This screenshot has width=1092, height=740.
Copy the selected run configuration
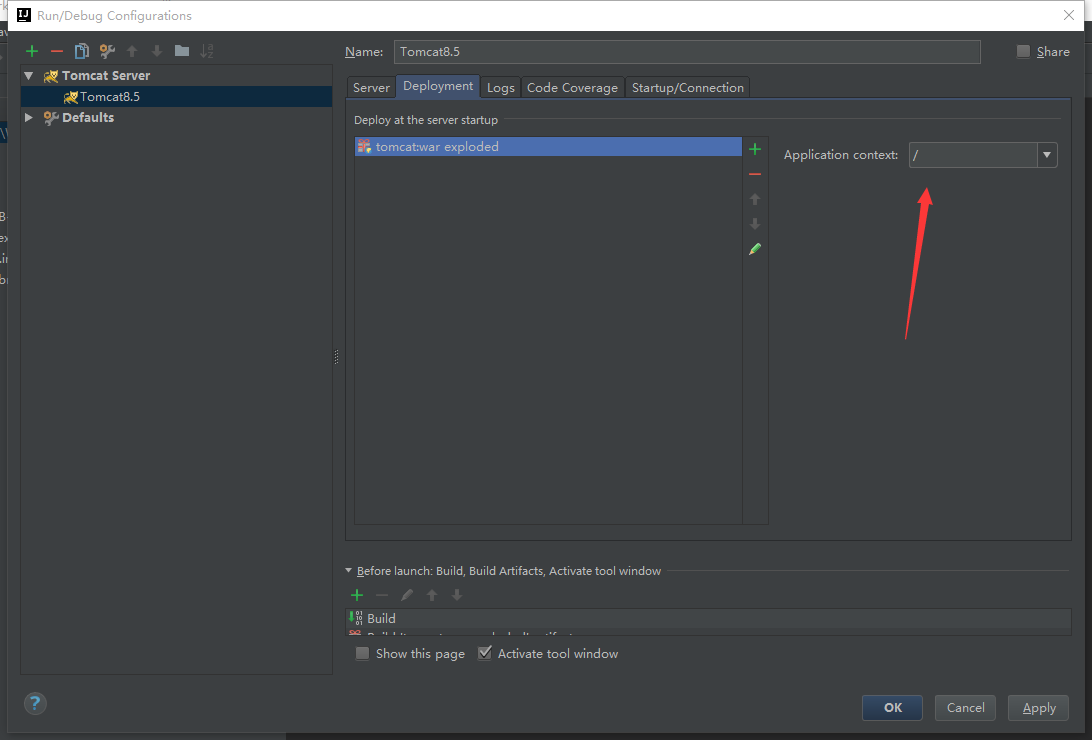[x=81, y=51]
